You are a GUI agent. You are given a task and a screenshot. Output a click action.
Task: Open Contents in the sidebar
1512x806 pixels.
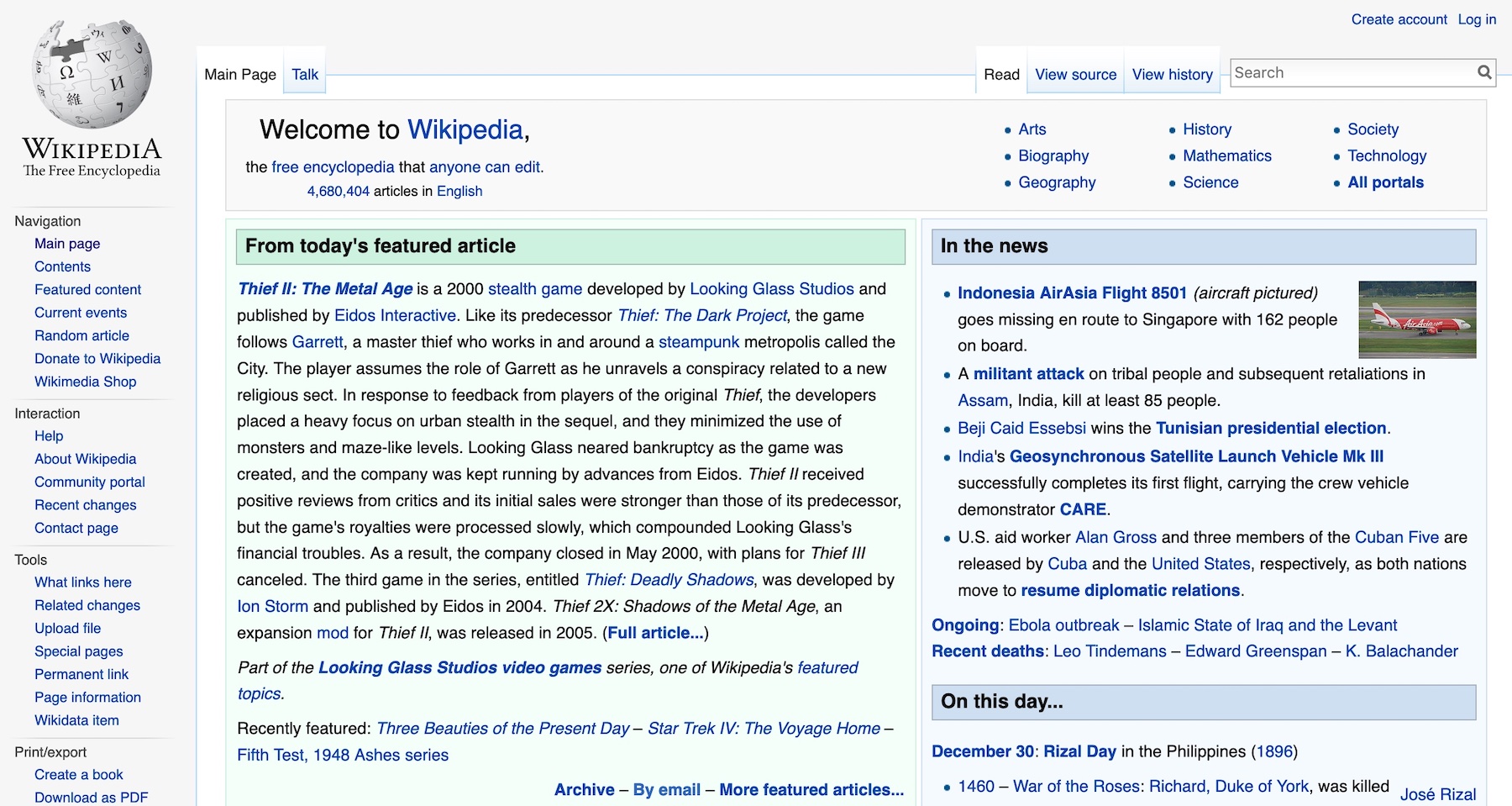(62, 266)
